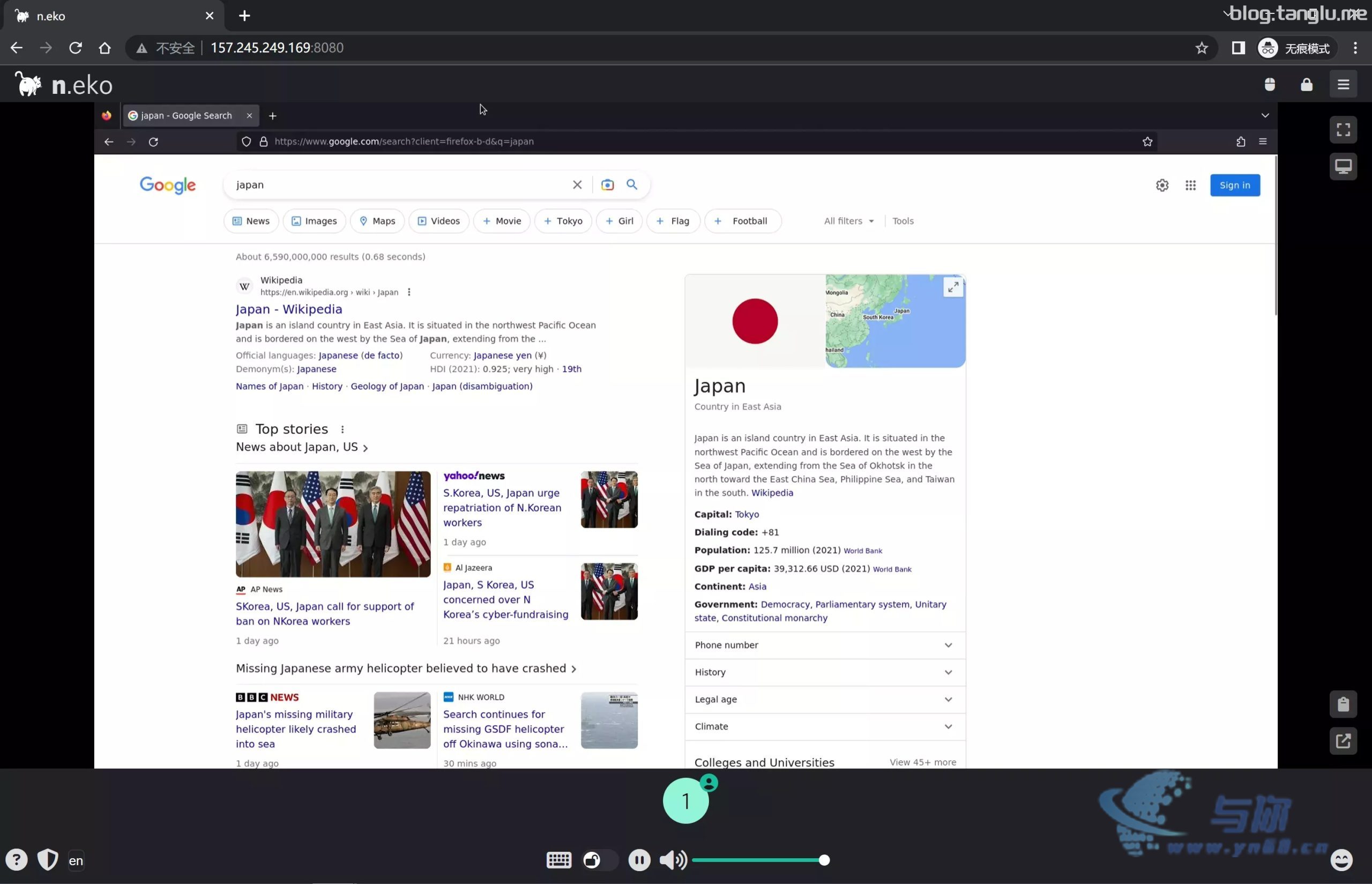The image size is (1372, 884).
Task: Mute the volume speaker icon
Action: pos(673,860)
